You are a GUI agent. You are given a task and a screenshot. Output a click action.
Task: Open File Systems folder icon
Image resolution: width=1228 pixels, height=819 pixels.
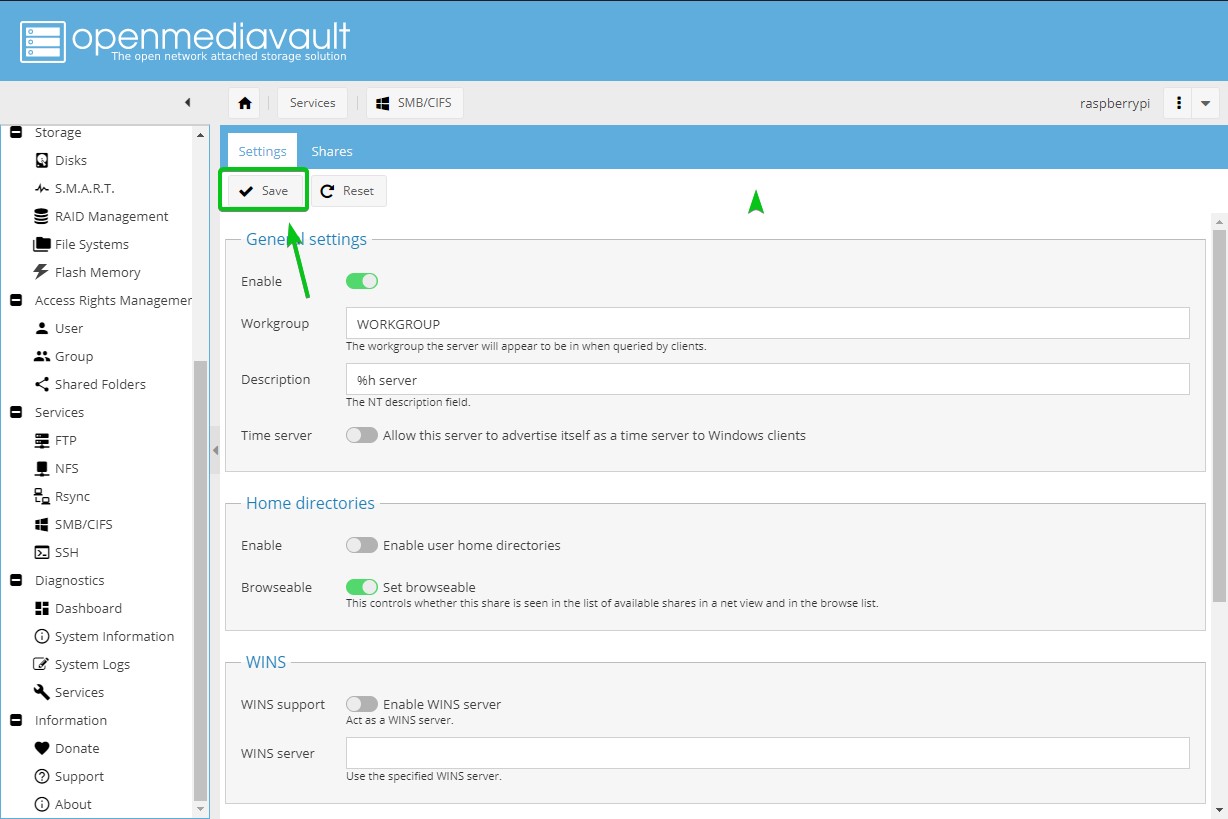point(42,244)
